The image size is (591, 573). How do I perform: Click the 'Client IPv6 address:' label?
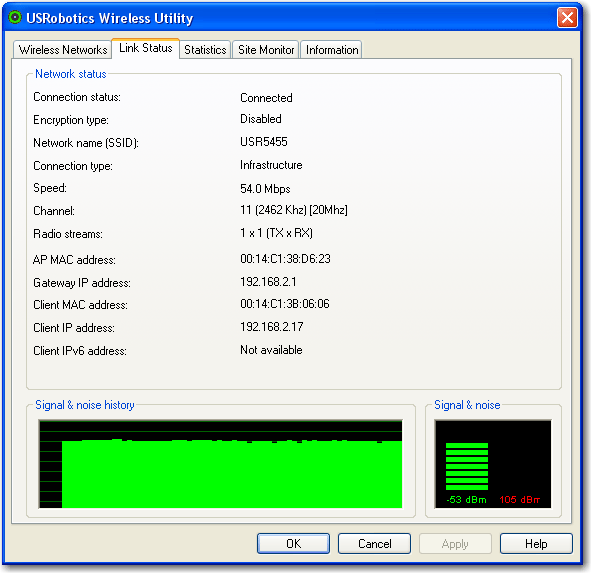[80, 351]
